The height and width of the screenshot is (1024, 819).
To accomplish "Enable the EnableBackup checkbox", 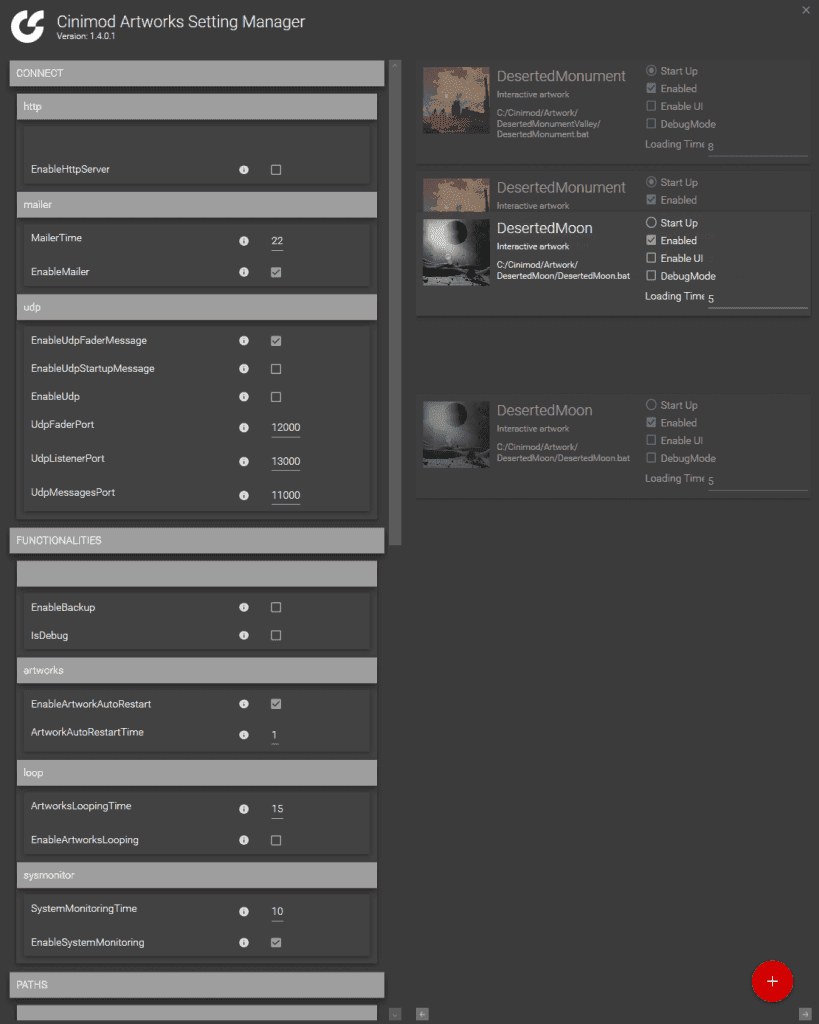I will [x=276, y=607].
